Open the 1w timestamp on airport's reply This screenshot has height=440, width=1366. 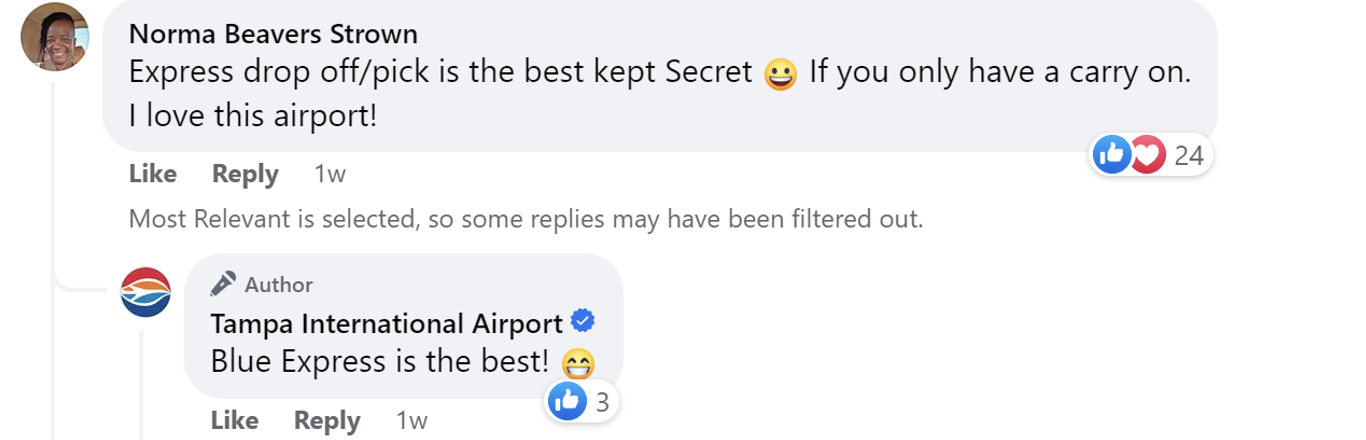(412, 421)
